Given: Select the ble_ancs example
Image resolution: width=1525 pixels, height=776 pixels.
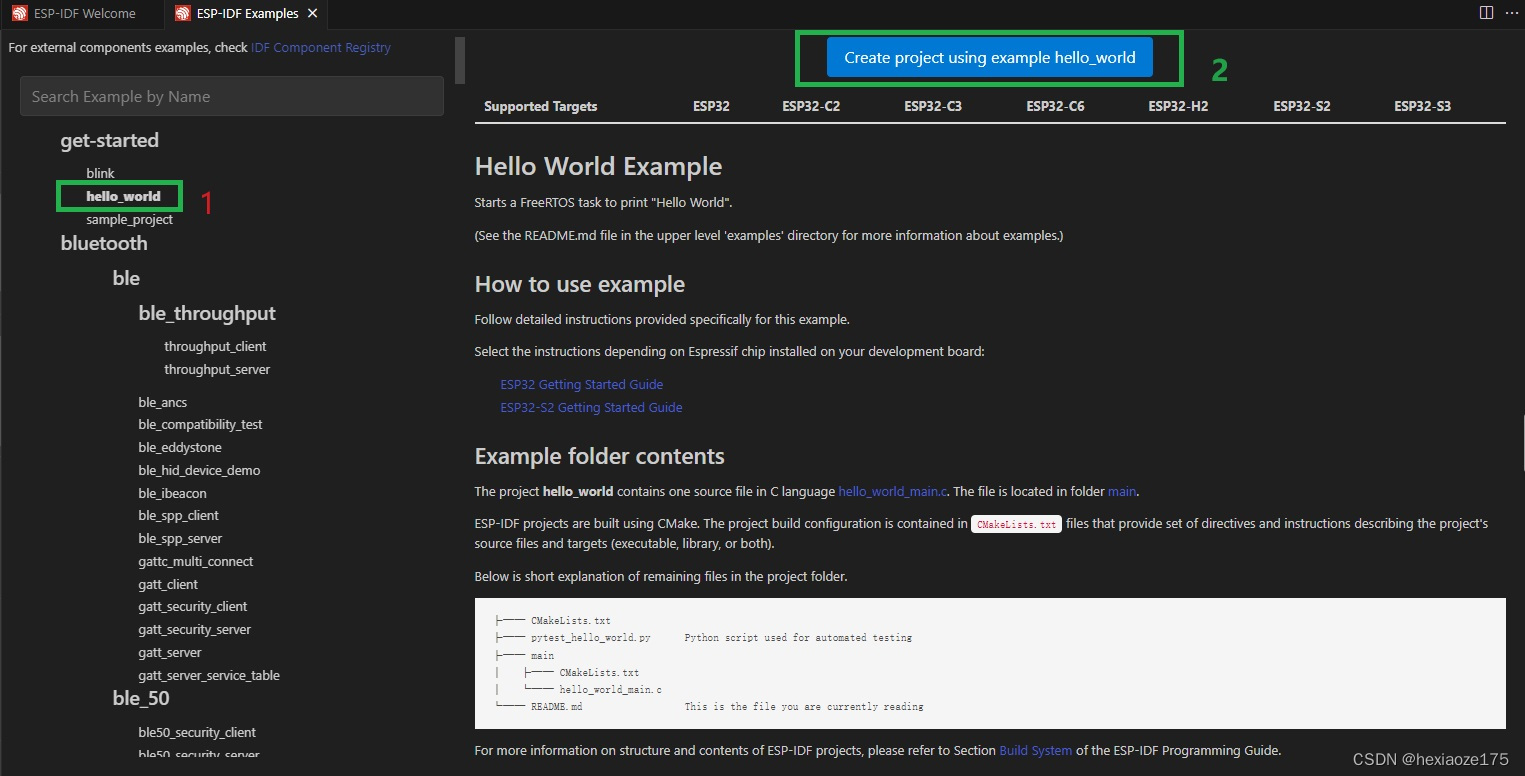Looking at the screenshot, I should click(x=163, y=402).
